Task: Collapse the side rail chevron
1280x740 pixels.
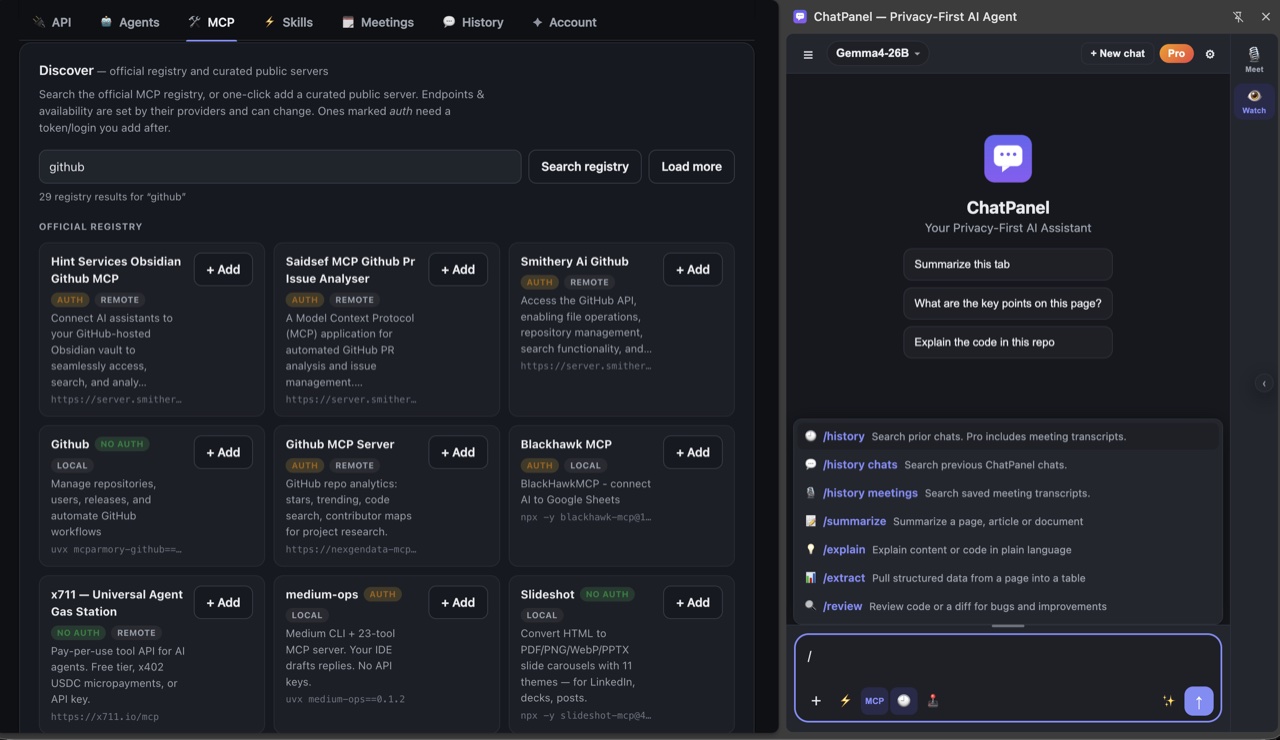Action: [x=1264, y=383]
